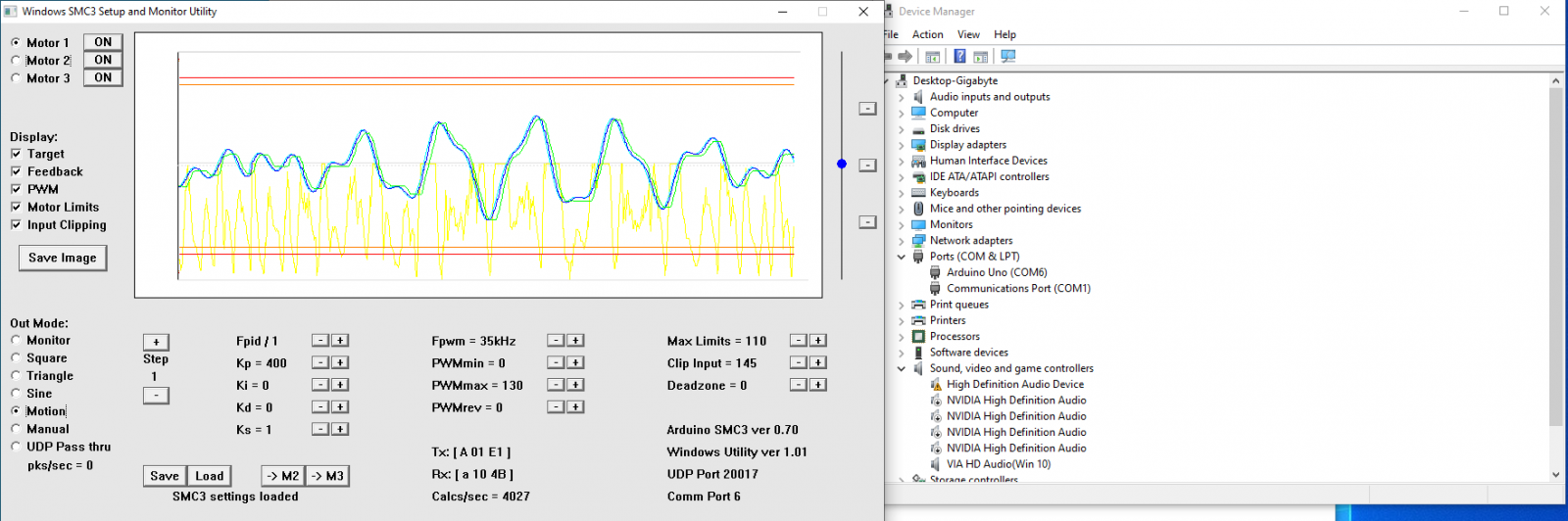1568x521 pixels.
Task: Click the bottom minus button beside the graph slider
Action: pyautogui.click(x=867, y=221)
